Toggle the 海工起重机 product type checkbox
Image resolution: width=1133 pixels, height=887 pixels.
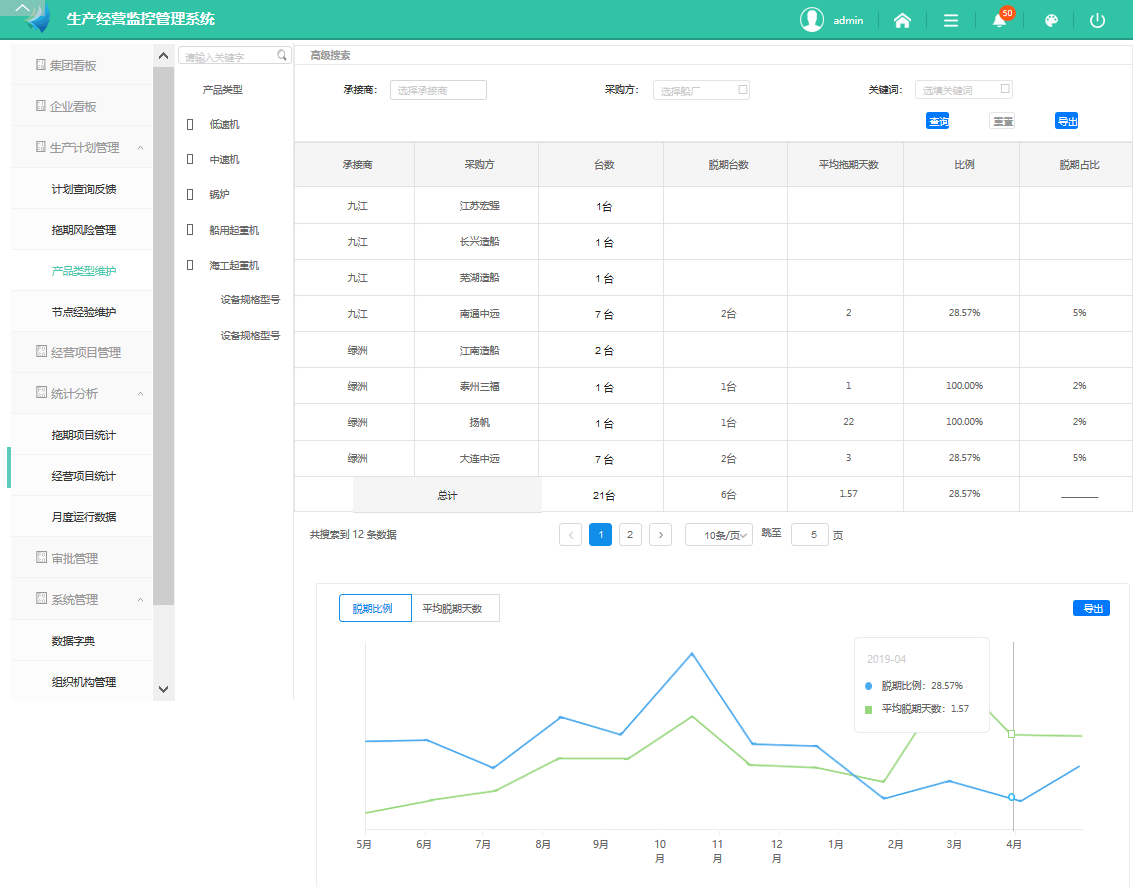[190, 265]
